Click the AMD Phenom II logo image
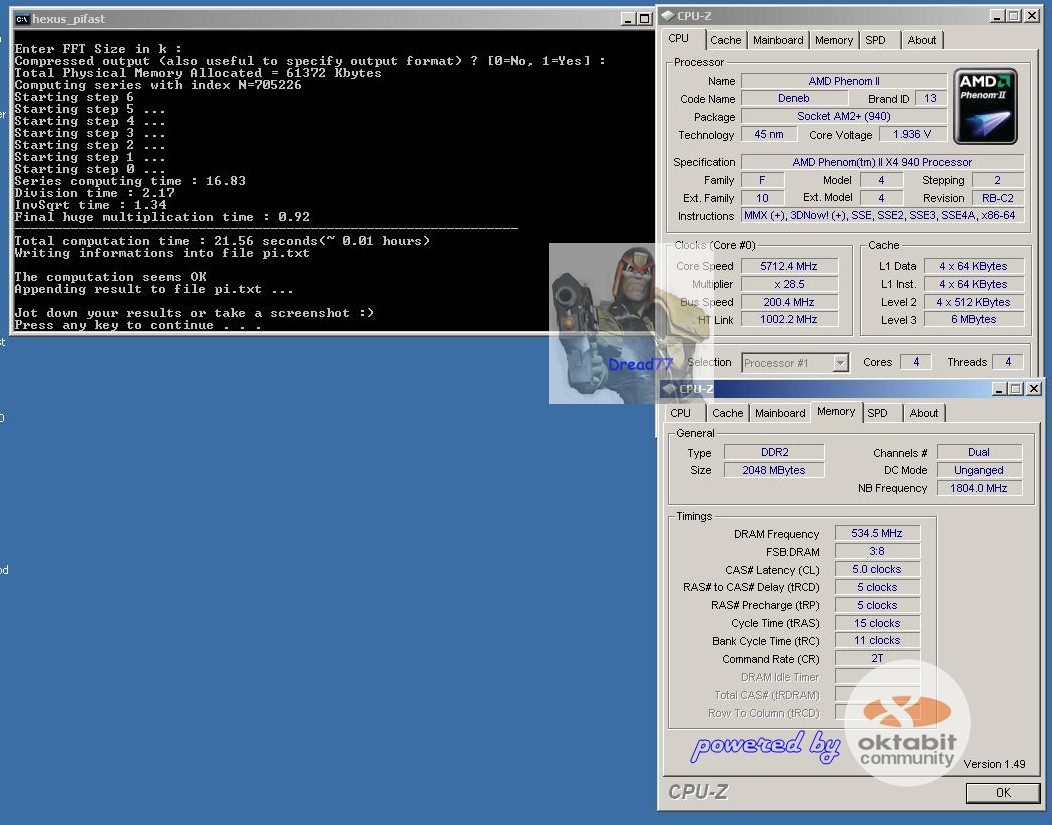Viewport: 1052px width, 825px height. [985, 106]
